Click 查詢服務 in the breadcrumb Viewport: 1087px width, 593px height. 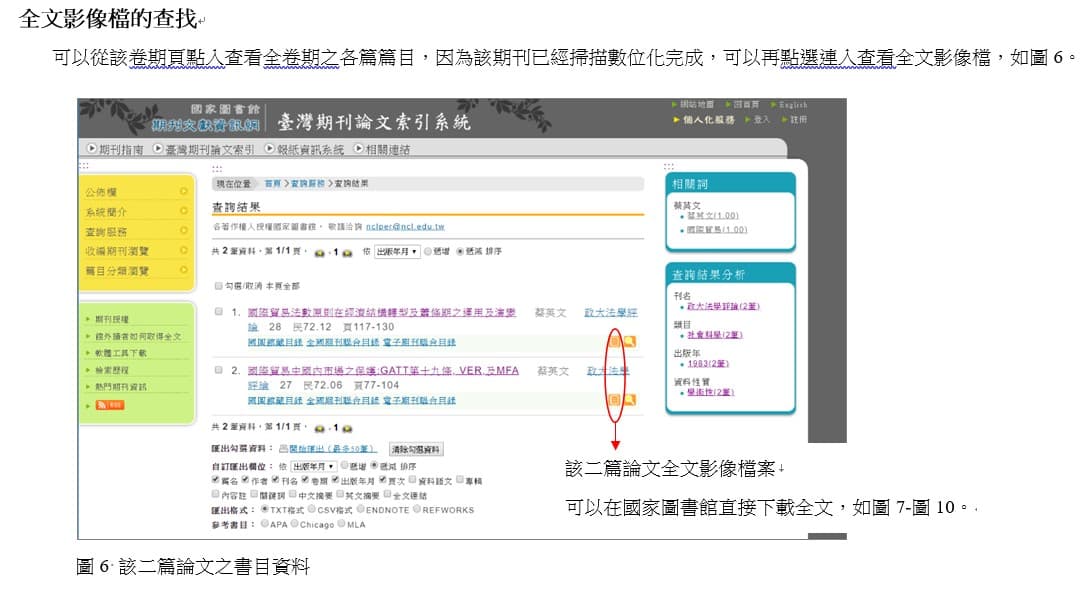pos(307,184)
